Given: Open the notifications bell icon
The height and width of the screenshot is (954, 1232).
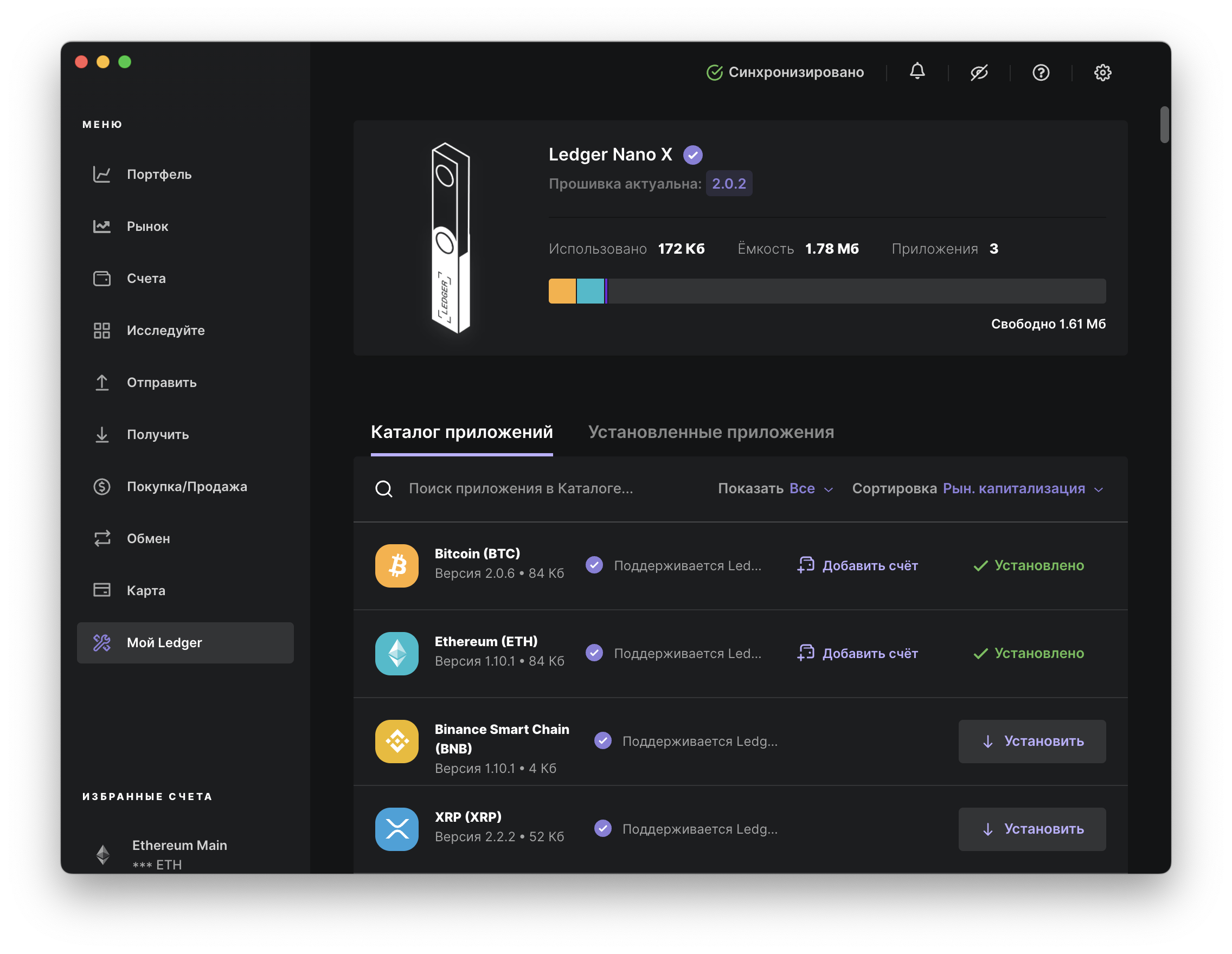Looking at the screenshot, I should pyautogui.click(x=916, y=72).
